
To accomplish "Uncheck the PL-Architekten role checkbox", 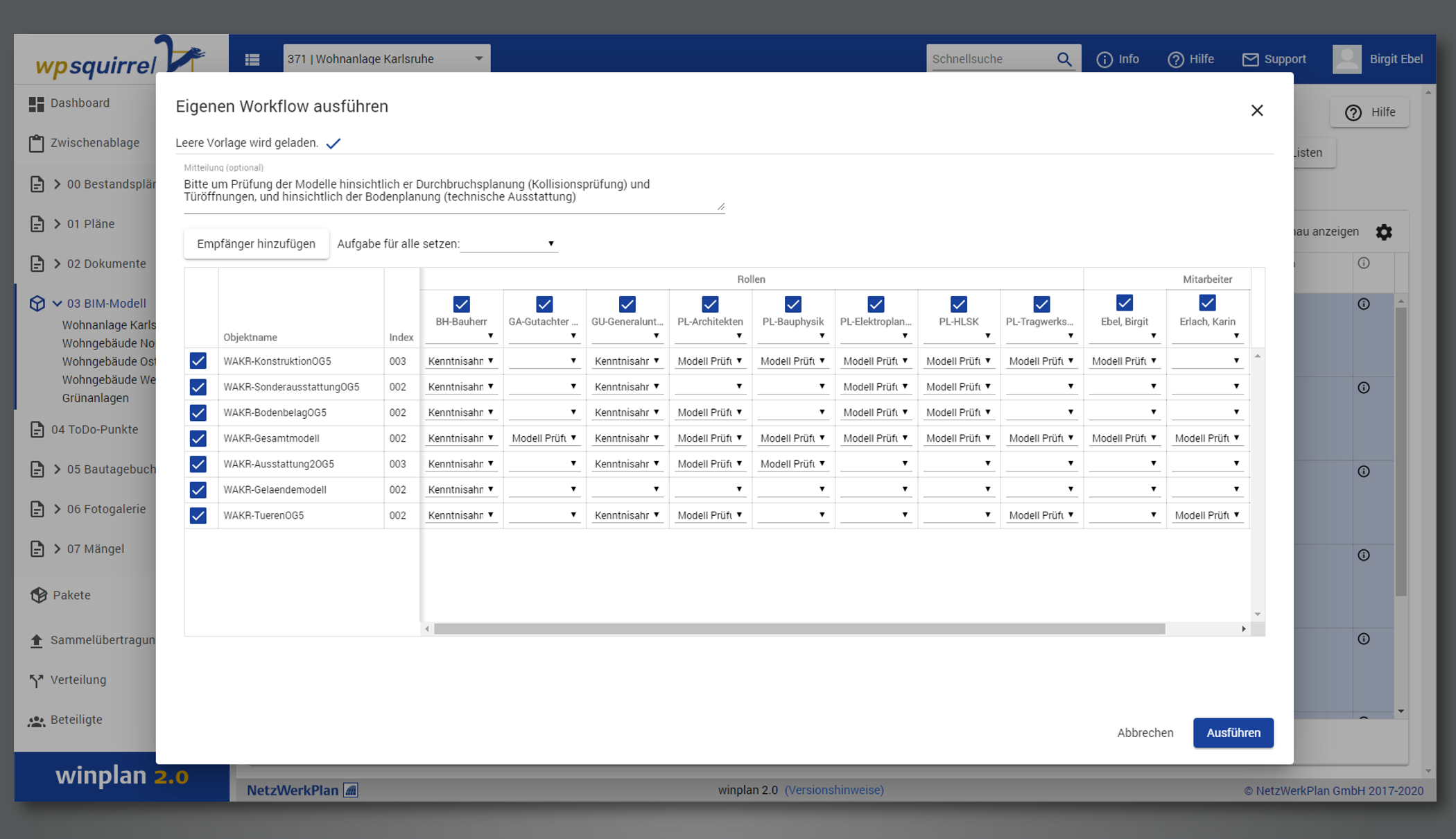I will coord(710,304).
